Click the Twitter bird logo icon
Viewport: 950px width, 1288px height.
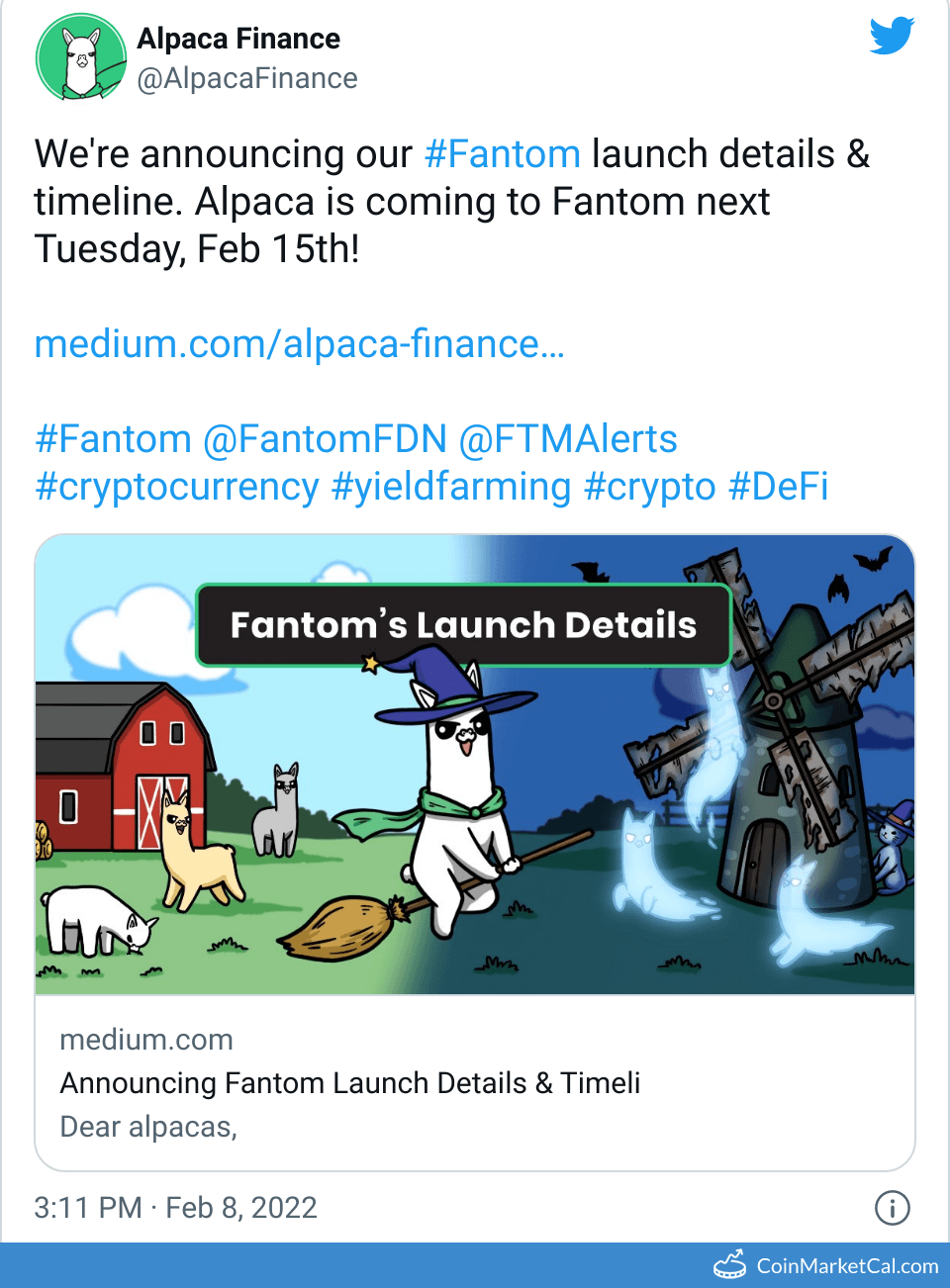coord(892,37)
